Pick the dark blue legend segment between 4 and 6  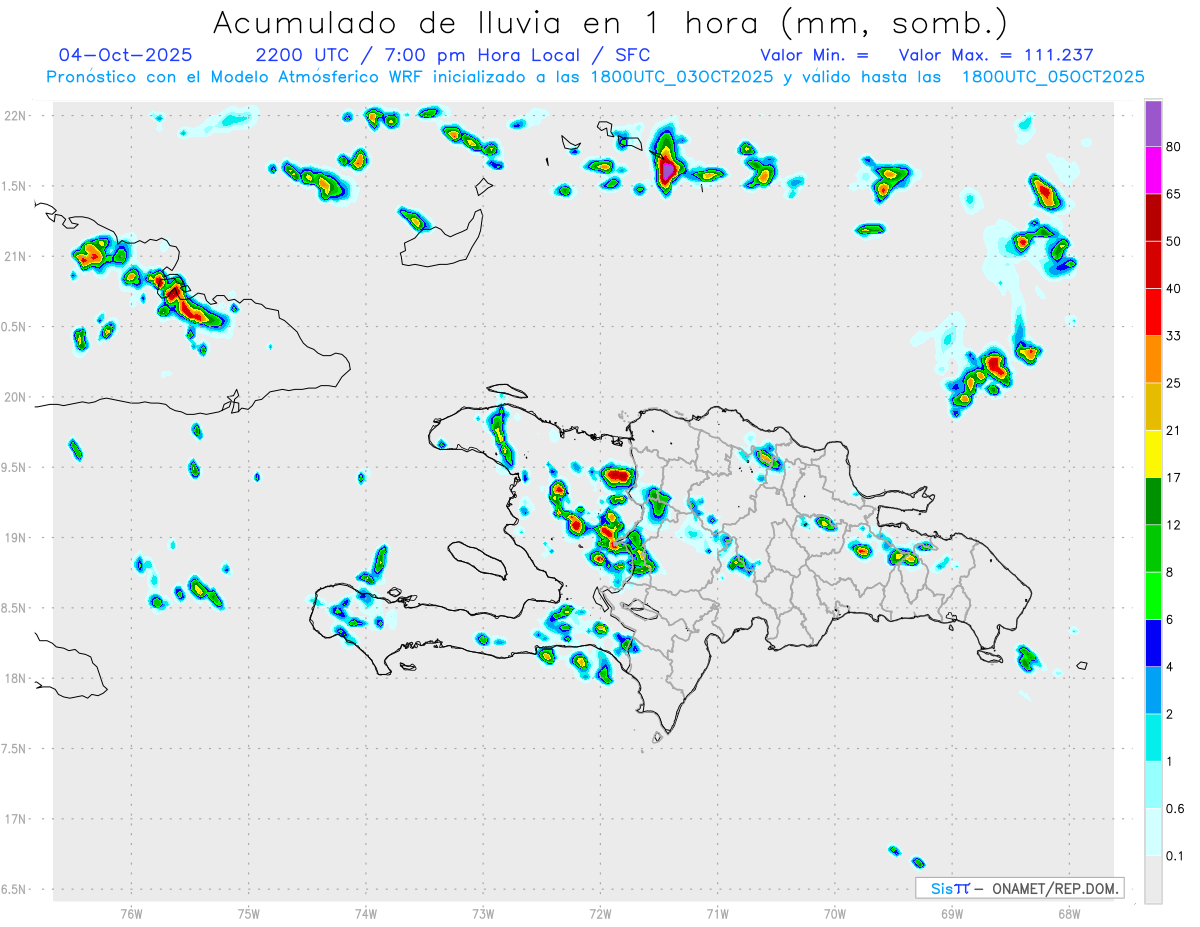click(1153, 643)
